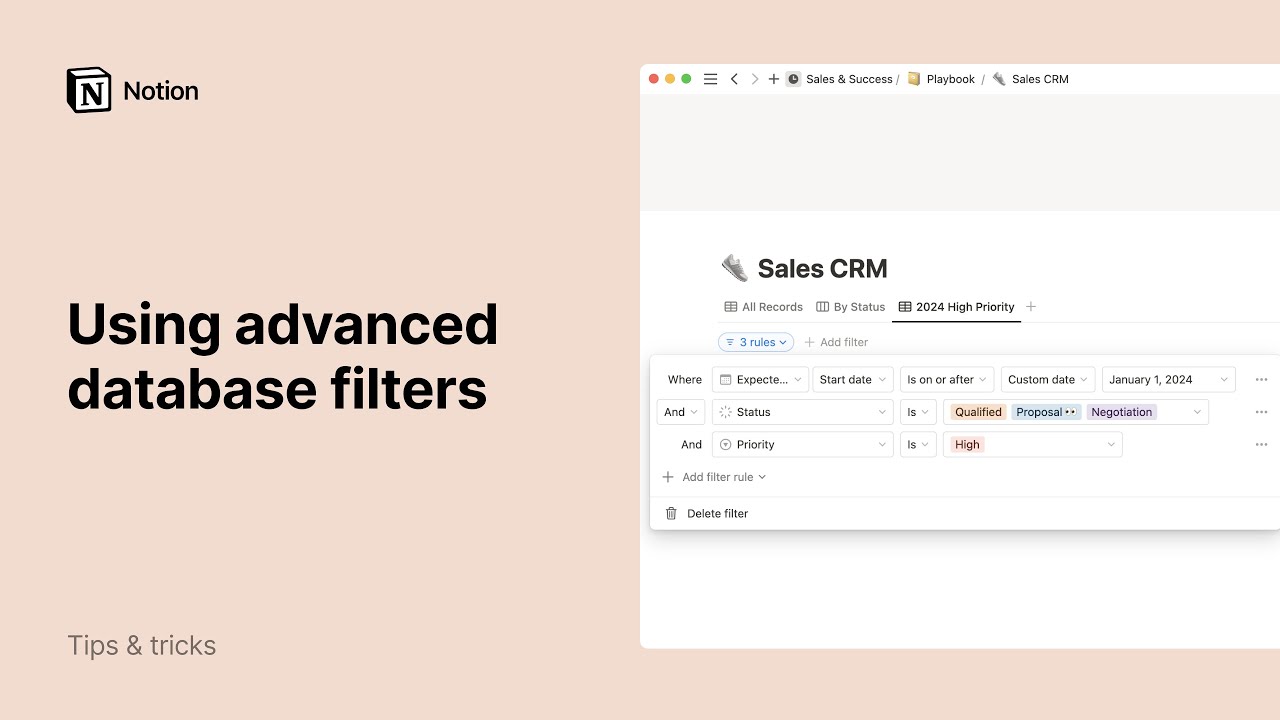Image resolution: width=1280 pixels, height=720 pixels.
Task: Select the Negotiation status tag
Action: pyautogui.click(x=1121, y=411)
